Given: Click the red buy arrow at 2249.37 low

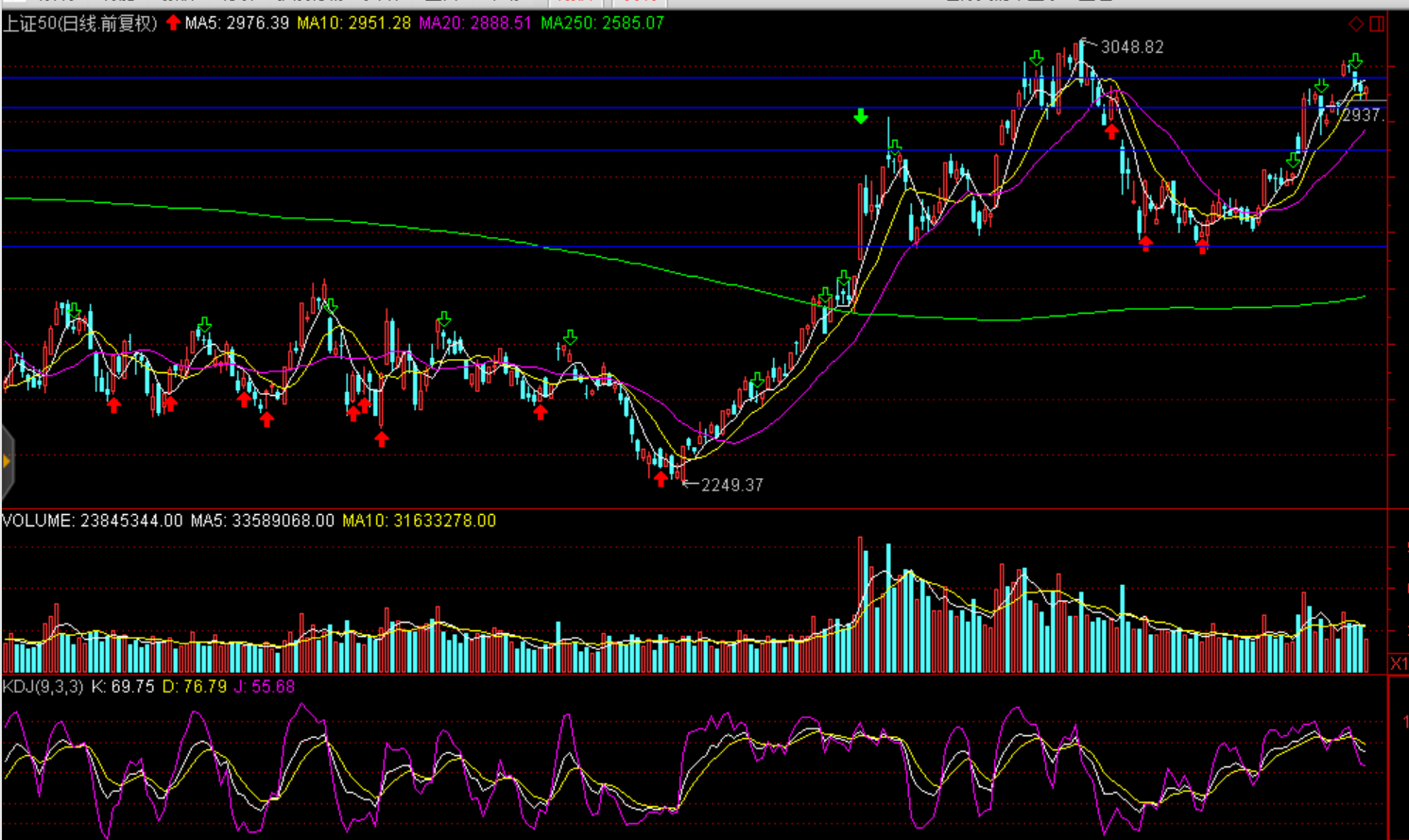Looking at the screenshot, I should [x=661, y=479].
